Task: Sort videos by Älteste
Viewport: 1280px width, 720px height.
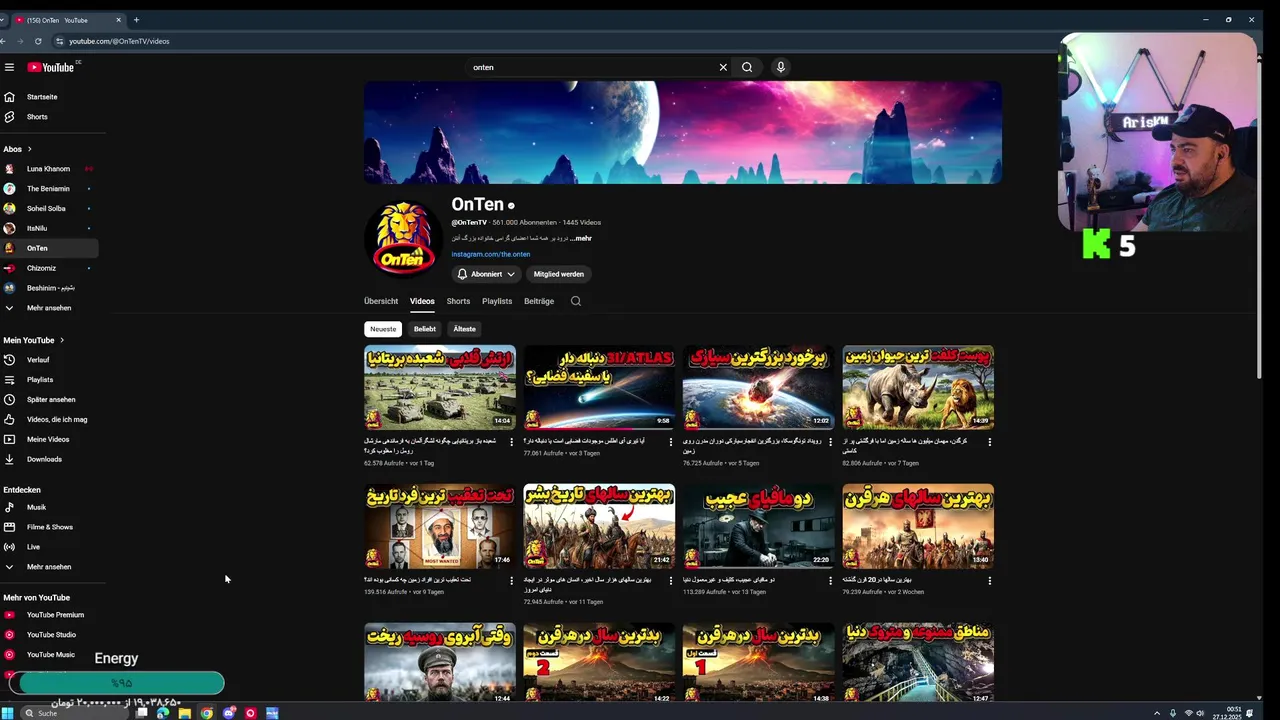Action: 464,329
